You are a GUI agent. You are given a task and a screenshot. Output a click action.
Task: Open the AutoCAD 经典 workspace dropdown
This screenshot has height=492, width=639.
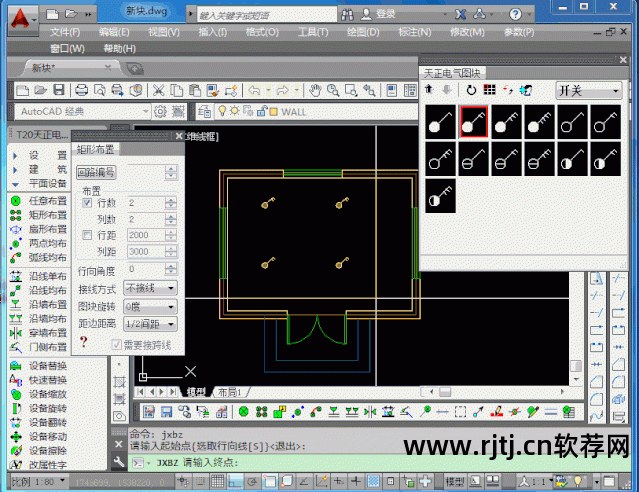pos(83,111)
